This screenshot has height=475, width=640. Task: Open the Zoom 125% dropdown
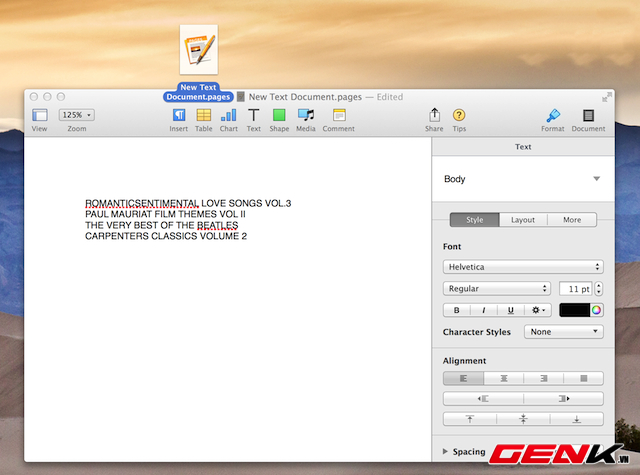click(x=77, y=115)
